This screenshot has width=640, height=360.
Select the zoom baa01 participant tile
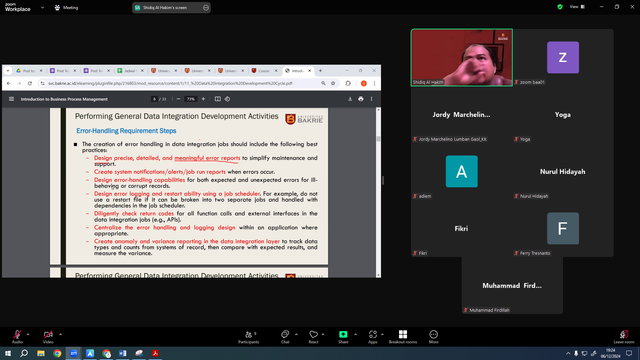tap(563, 58)
